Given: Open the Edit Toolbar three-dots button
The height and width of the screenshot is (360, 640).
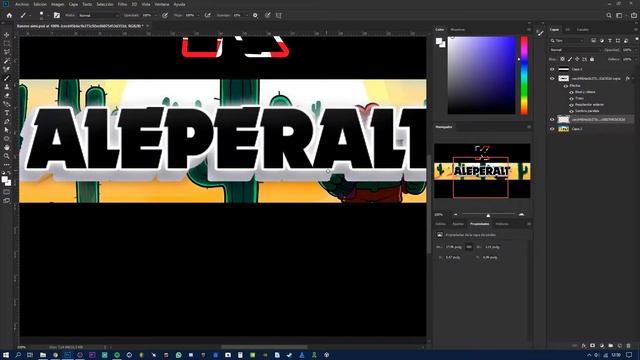Looking at the screenshot, I should (x=7, y=164).
